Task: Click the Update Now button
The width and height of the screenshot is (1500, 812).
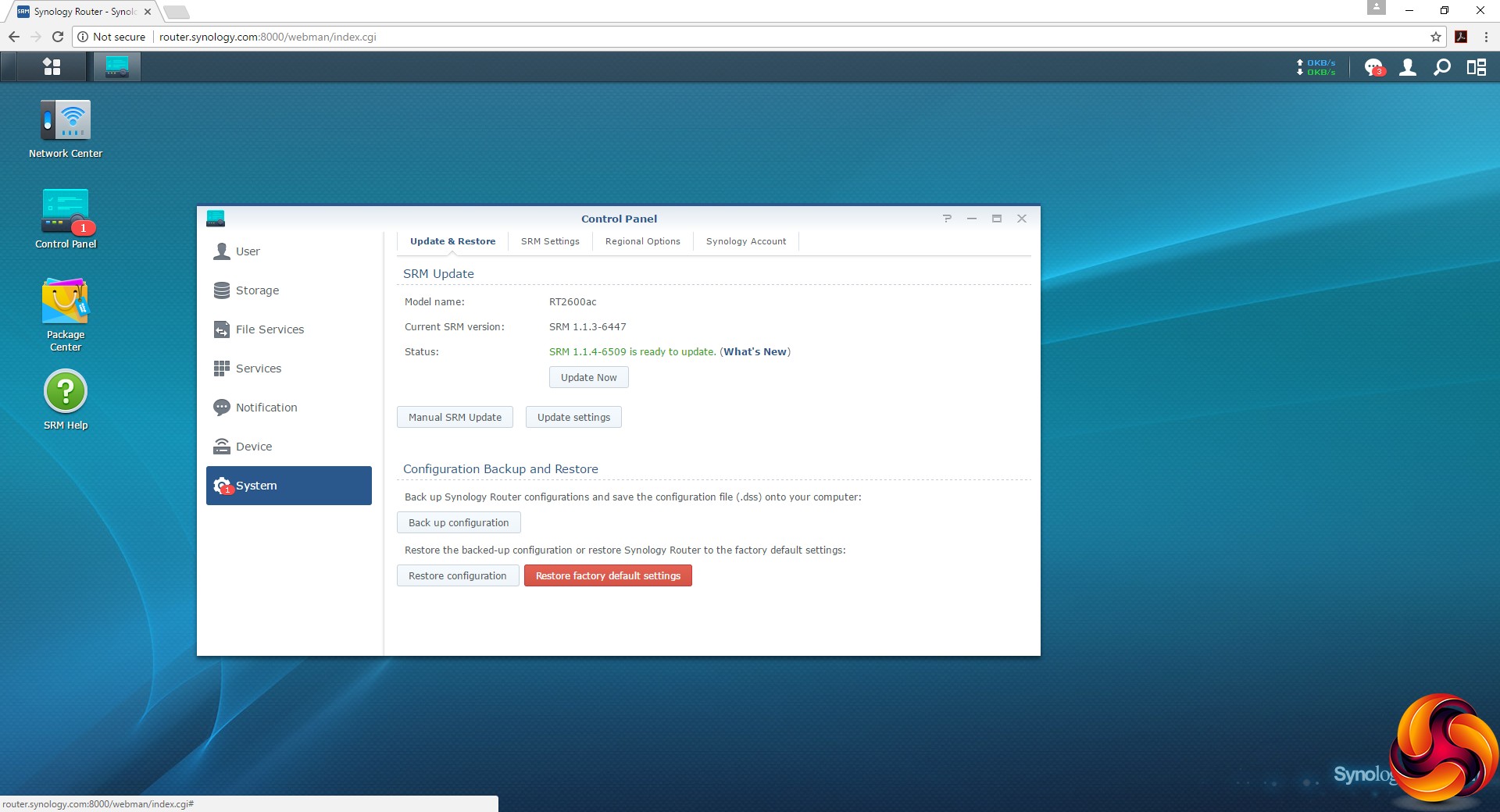Action: click(x=589, y=378)
